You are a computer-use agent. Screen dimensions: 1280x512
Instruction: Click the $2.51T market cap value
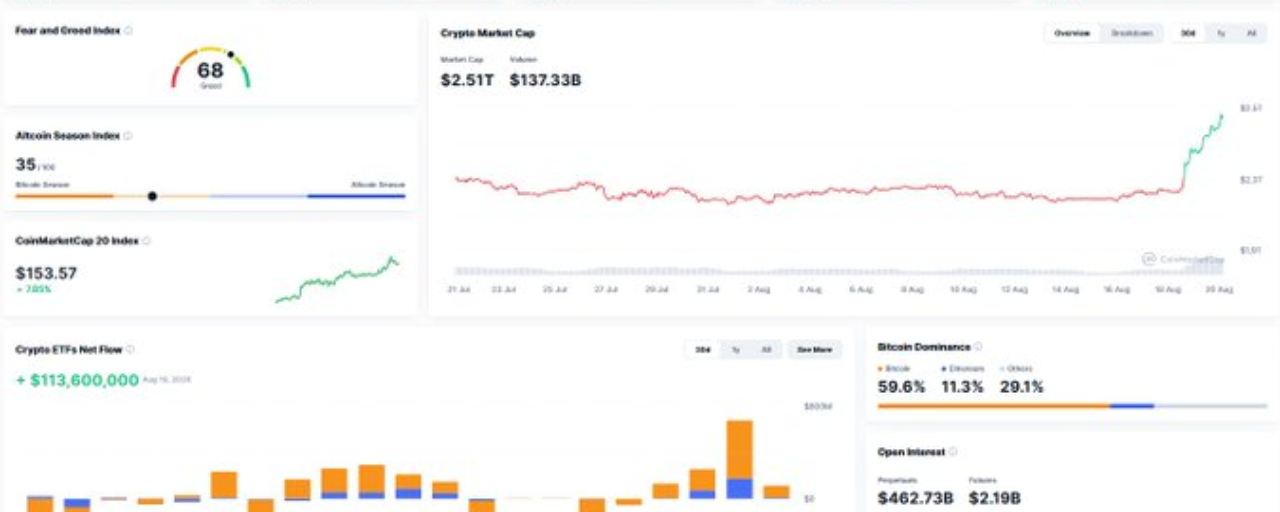[467, 80]
